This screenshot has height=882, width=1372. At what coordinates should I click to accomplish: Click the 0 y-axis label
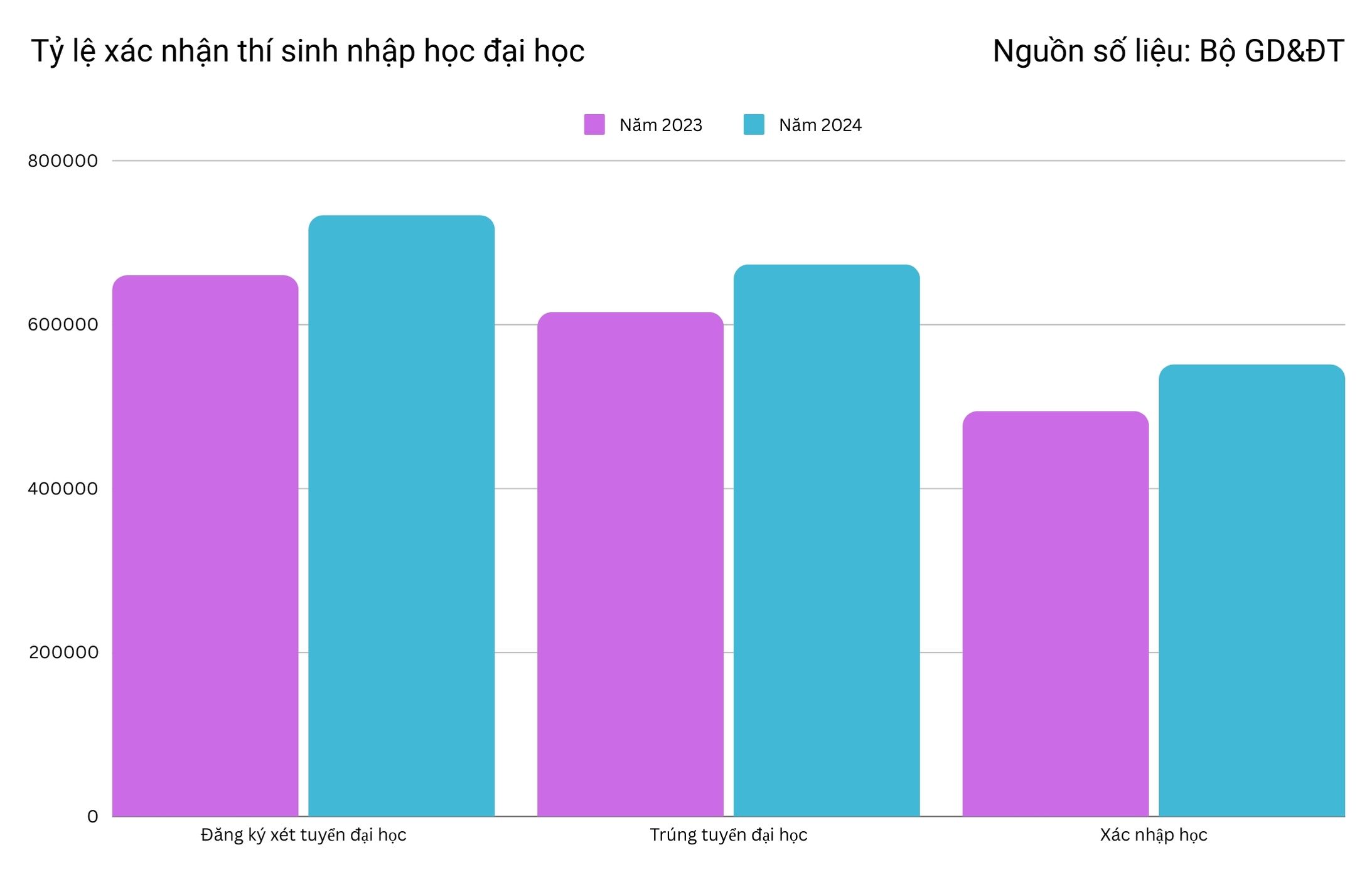[x=92, y=817]
